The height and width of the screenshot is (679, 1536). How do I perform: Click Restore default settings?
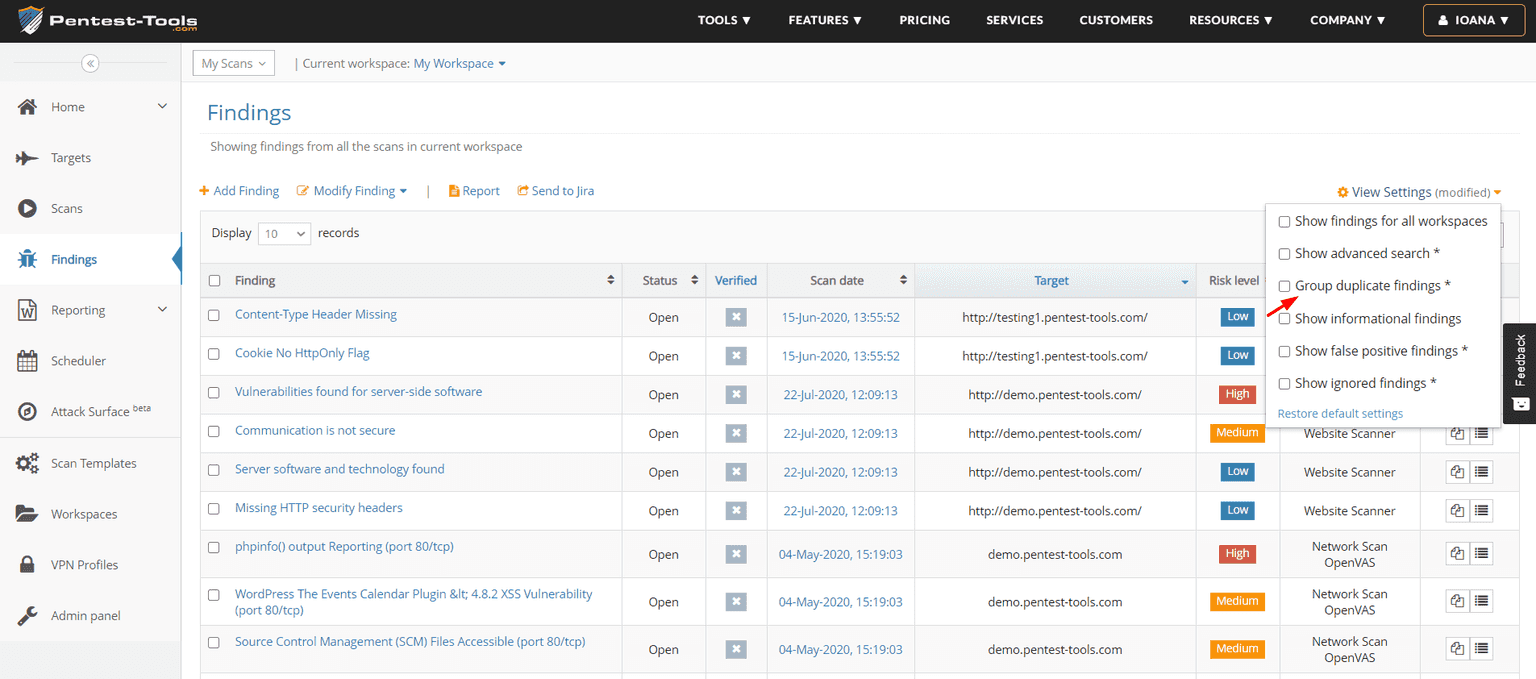coord(1340,413)
